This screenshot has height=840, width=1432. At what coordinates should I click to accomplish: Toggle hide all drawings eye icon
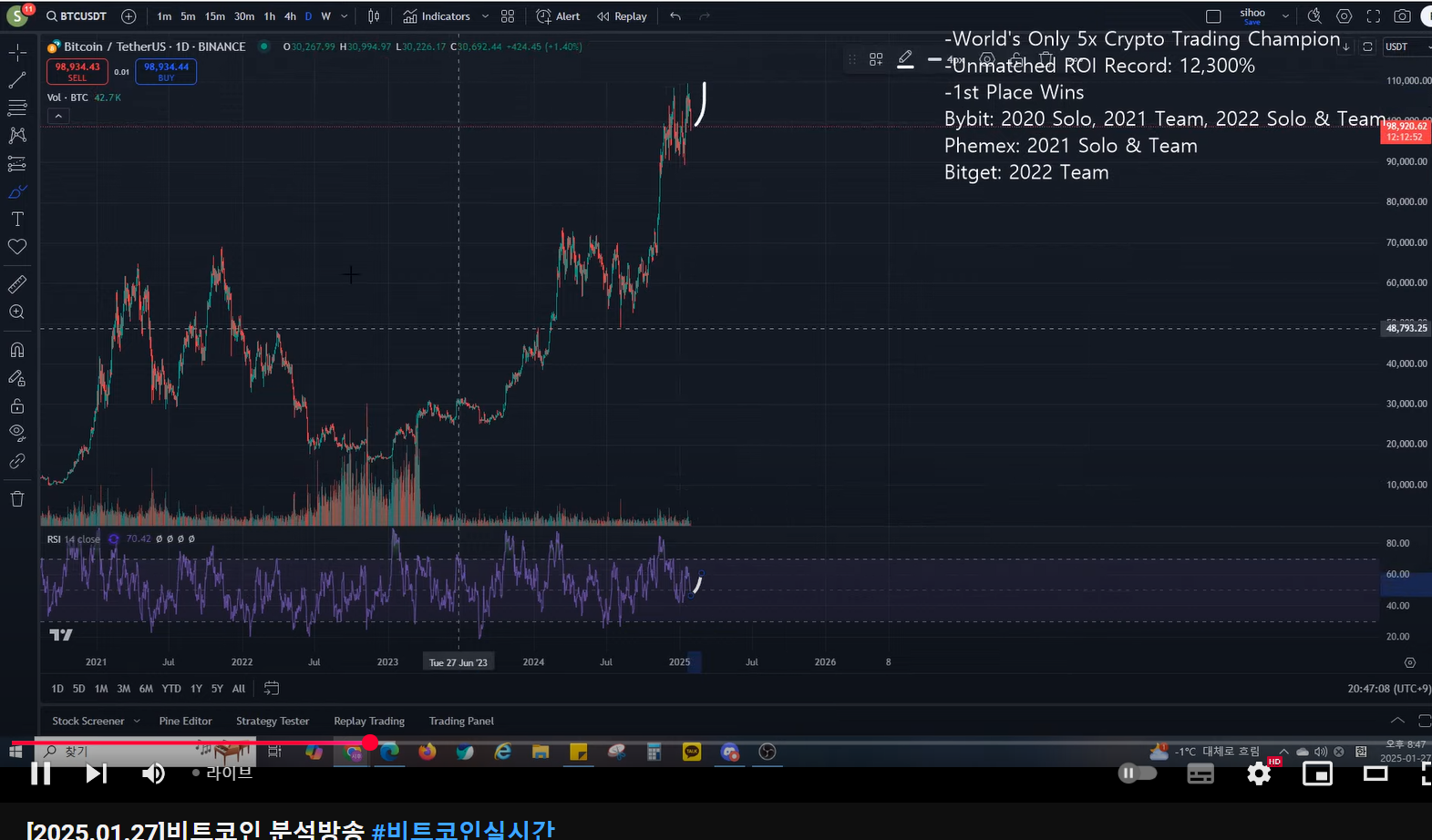(x=17, y=433)
